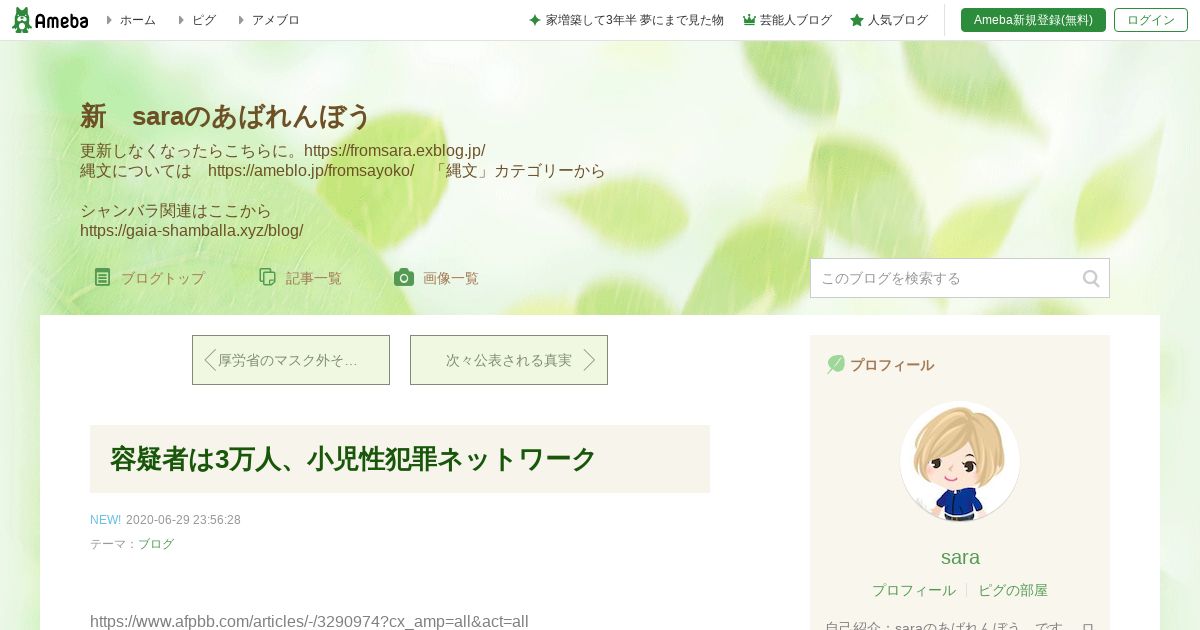Click the magnifier search icon
This screenshot has width=1200, height=630.
click(x=1091, y=278)
